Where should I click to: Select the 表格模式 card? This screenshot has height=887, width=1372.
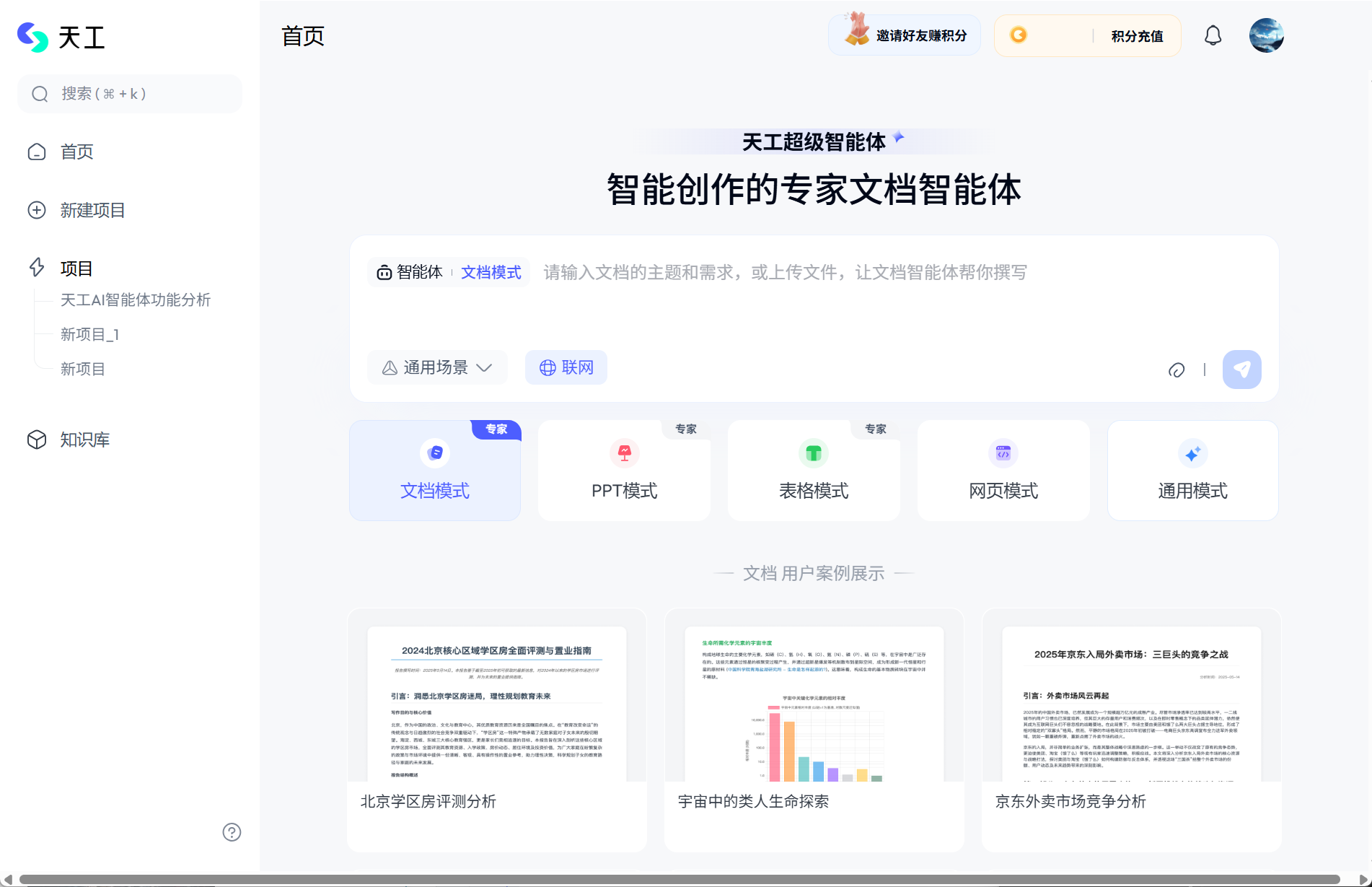pos(813,470)
